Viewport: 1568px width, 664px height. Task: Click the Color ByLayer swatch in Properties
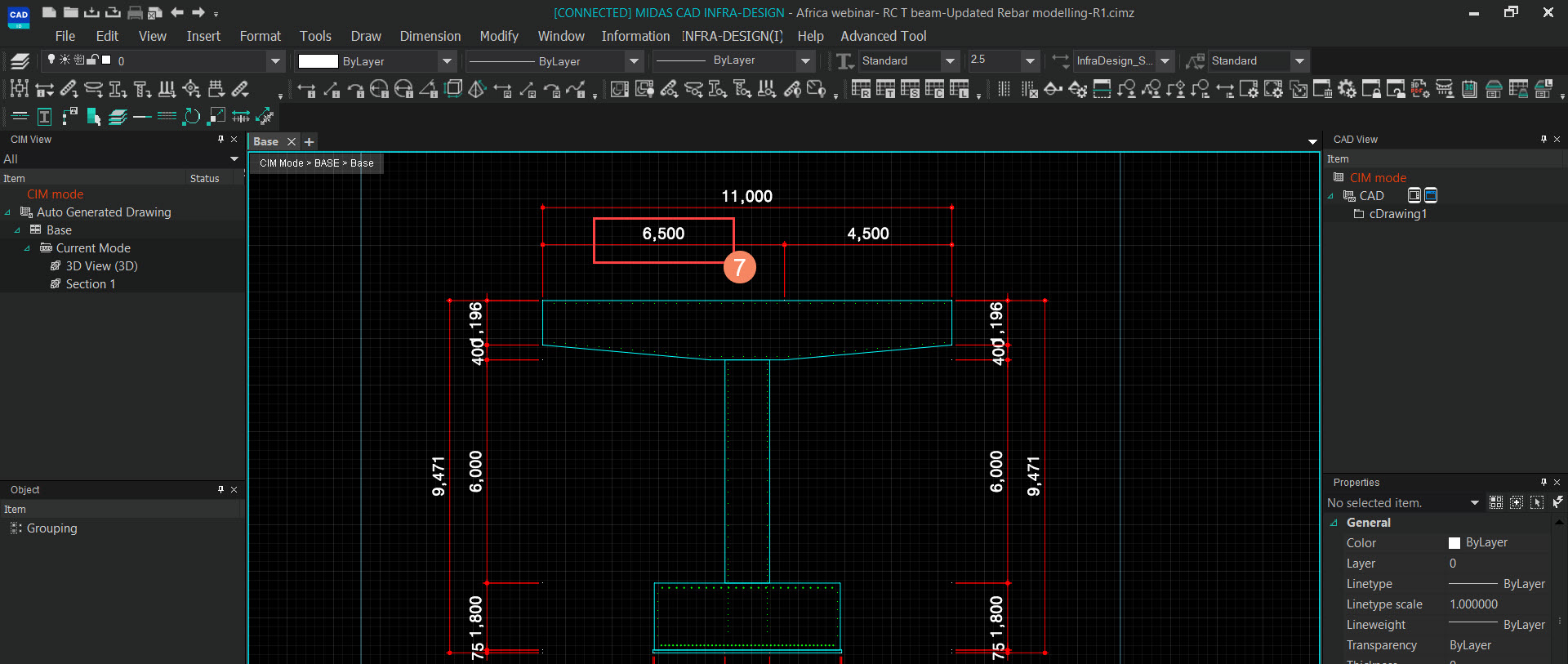click(1454, 543)
